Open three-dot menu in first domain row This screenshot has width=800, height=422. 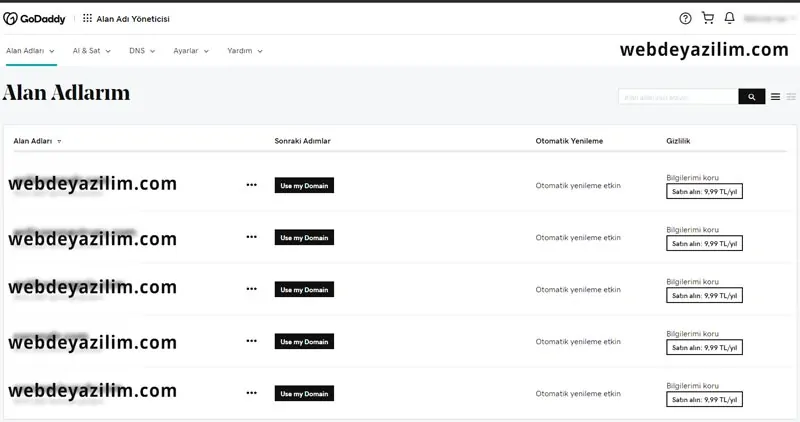pos(252,185)
